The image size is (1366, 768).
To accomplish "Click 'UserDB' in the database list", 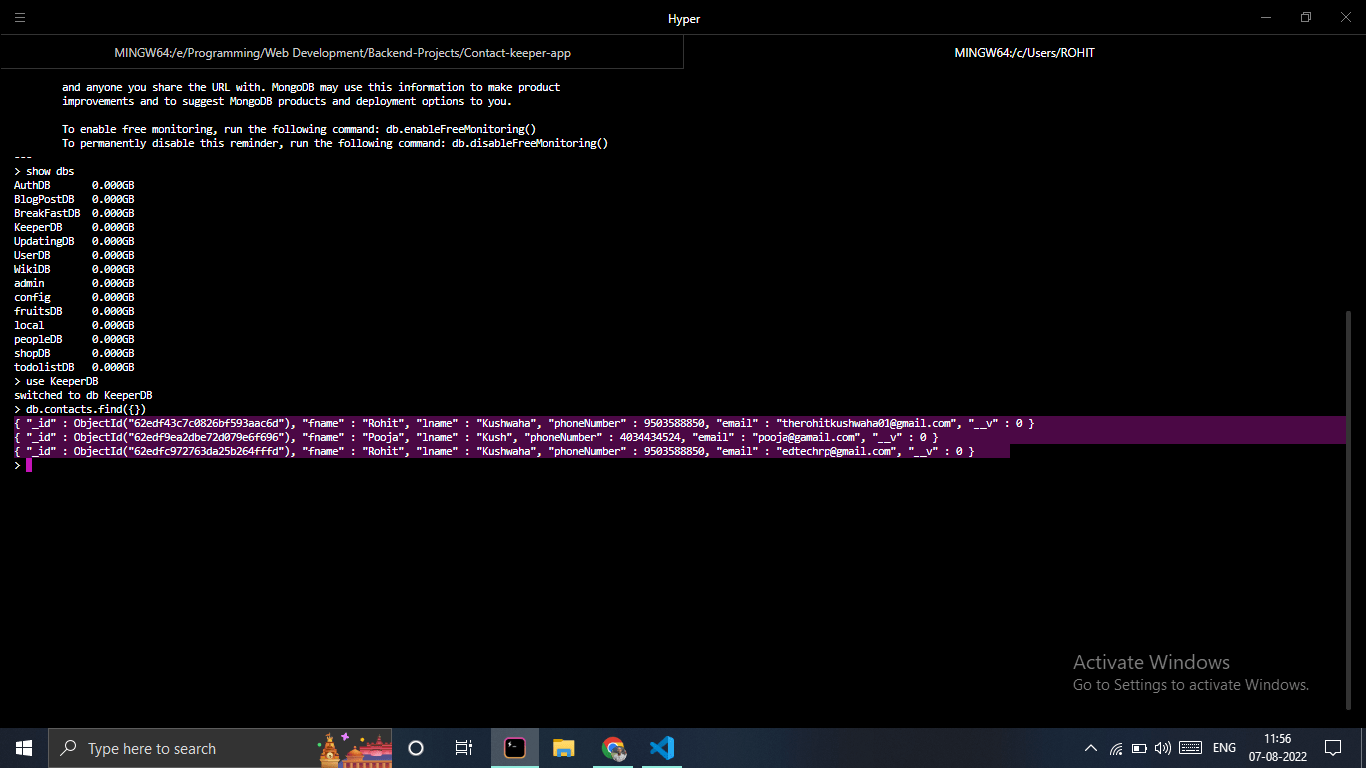I will click(32, 255).
